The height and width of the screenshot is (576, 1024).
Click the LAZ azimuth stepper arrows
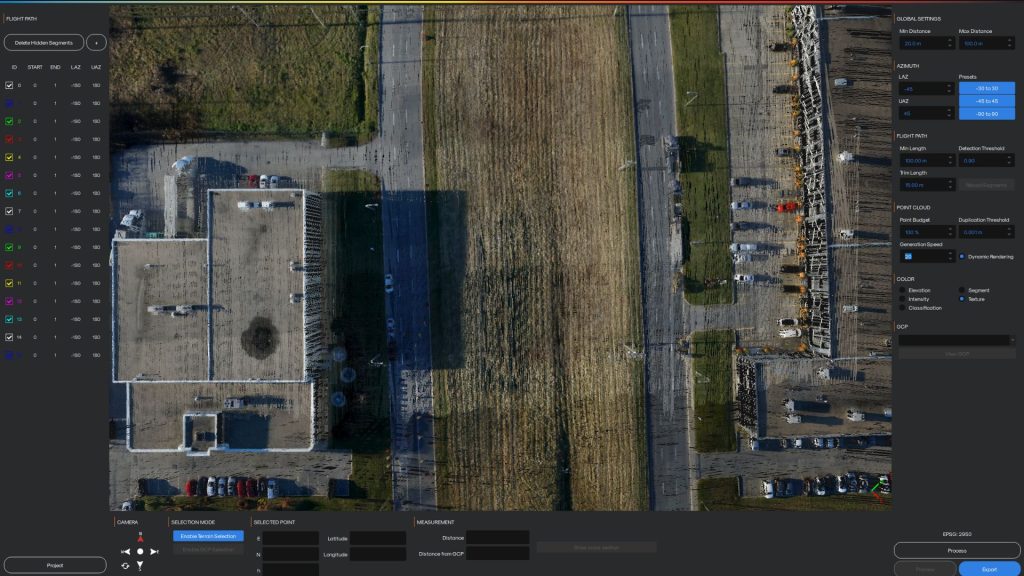(948, 88)
